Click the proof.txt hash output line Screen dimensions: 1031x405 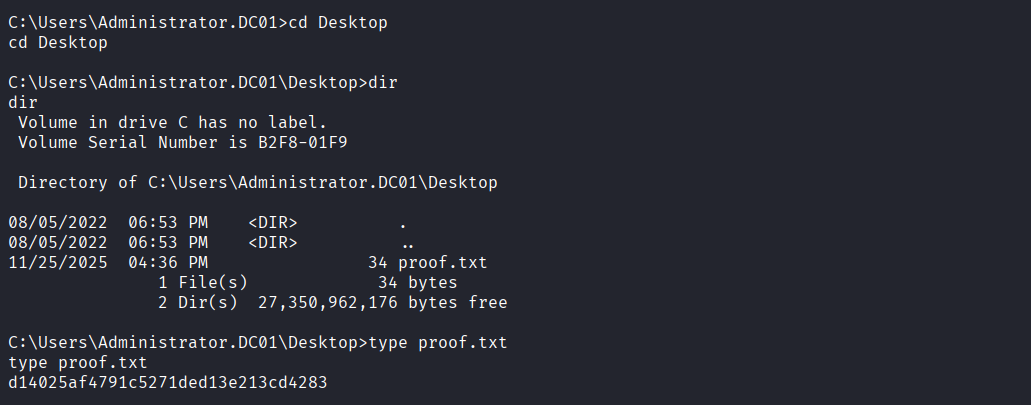point(167,383)
